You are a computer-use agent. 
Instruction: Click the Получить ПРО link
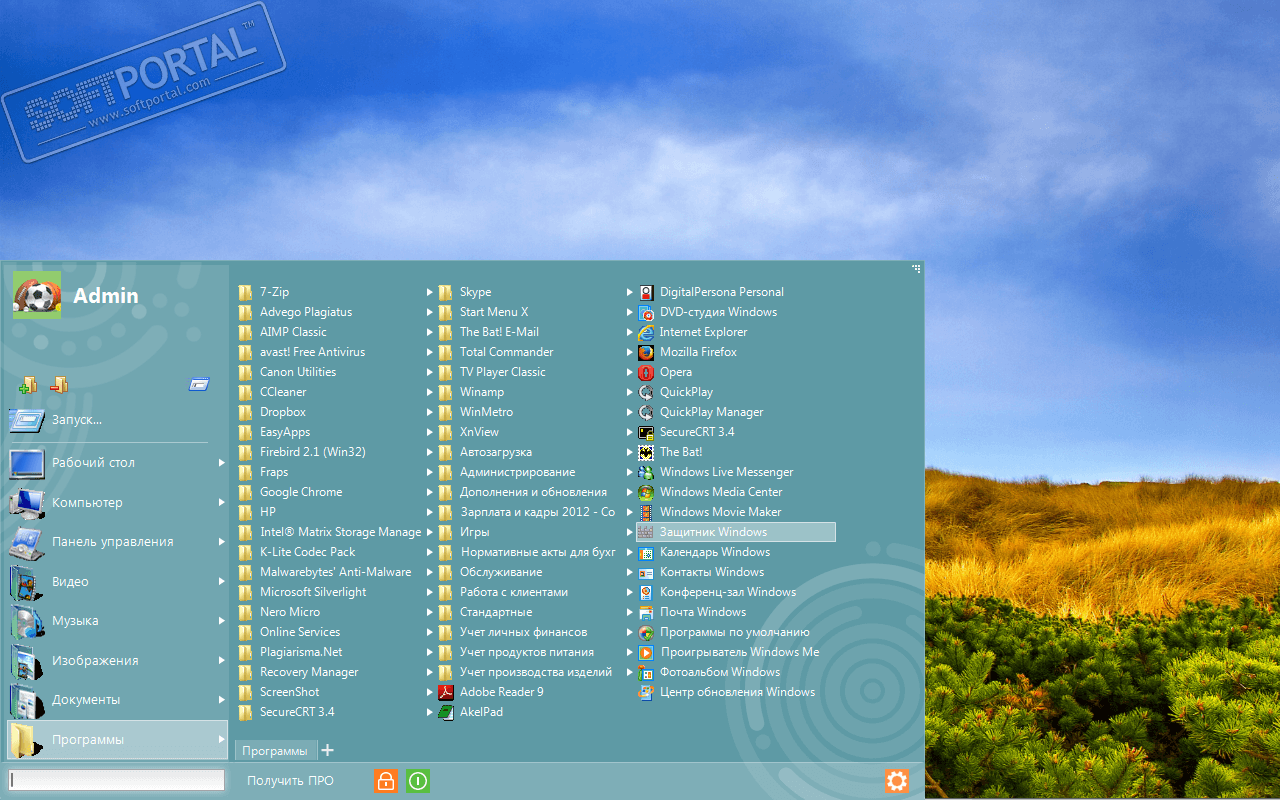click(290, 781)
